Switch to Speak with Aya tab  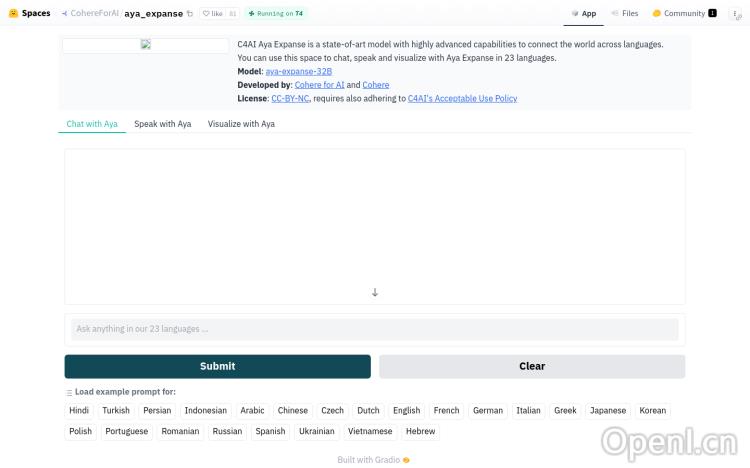[162, 124]
